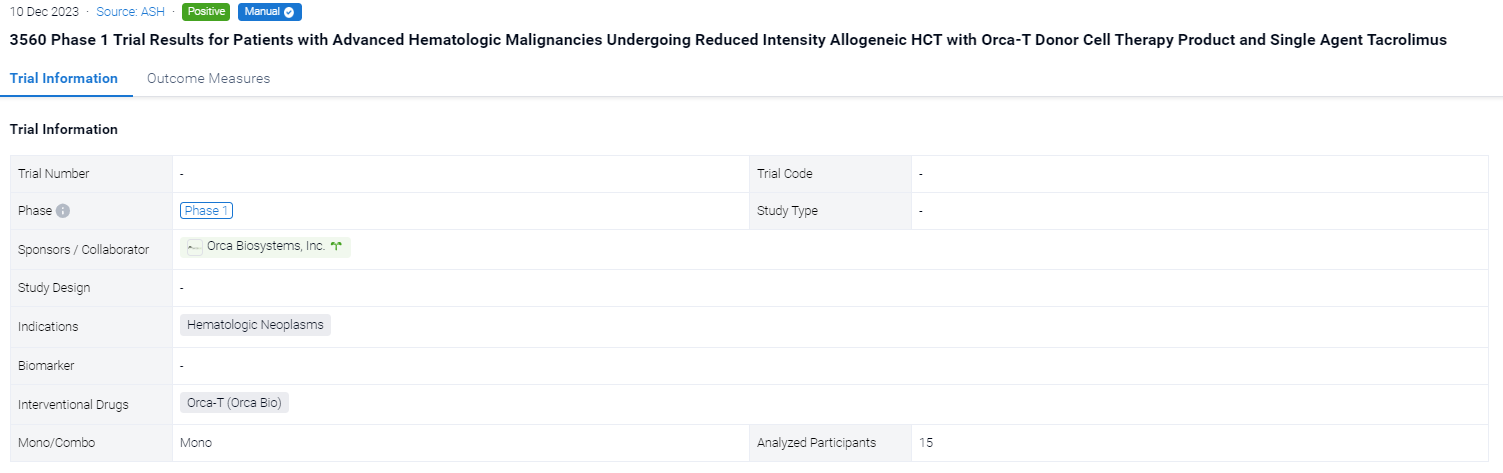The width and height of the screenshot is (1503, 473).
Task: Click the info icon next to Phase
Action: coord(63,211)
